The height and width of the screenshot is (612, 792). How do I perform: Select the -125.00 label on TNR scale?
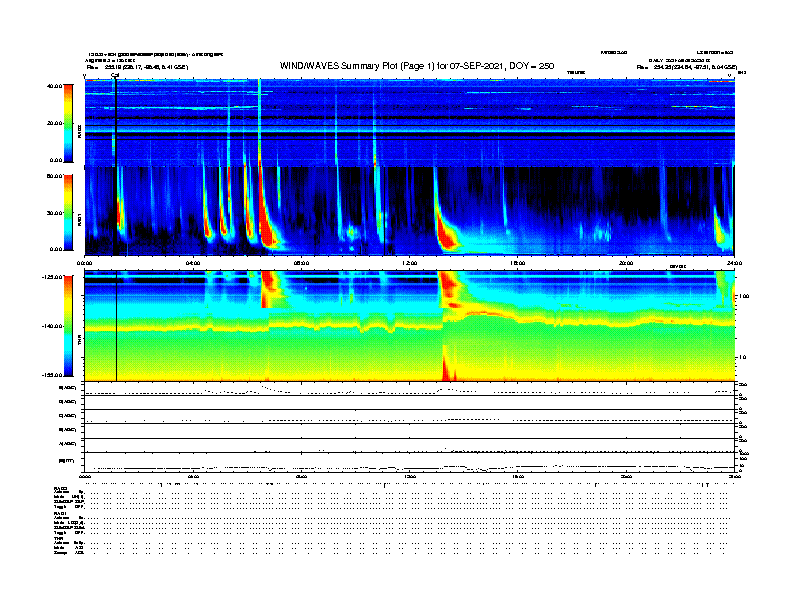tap(52, 277)
